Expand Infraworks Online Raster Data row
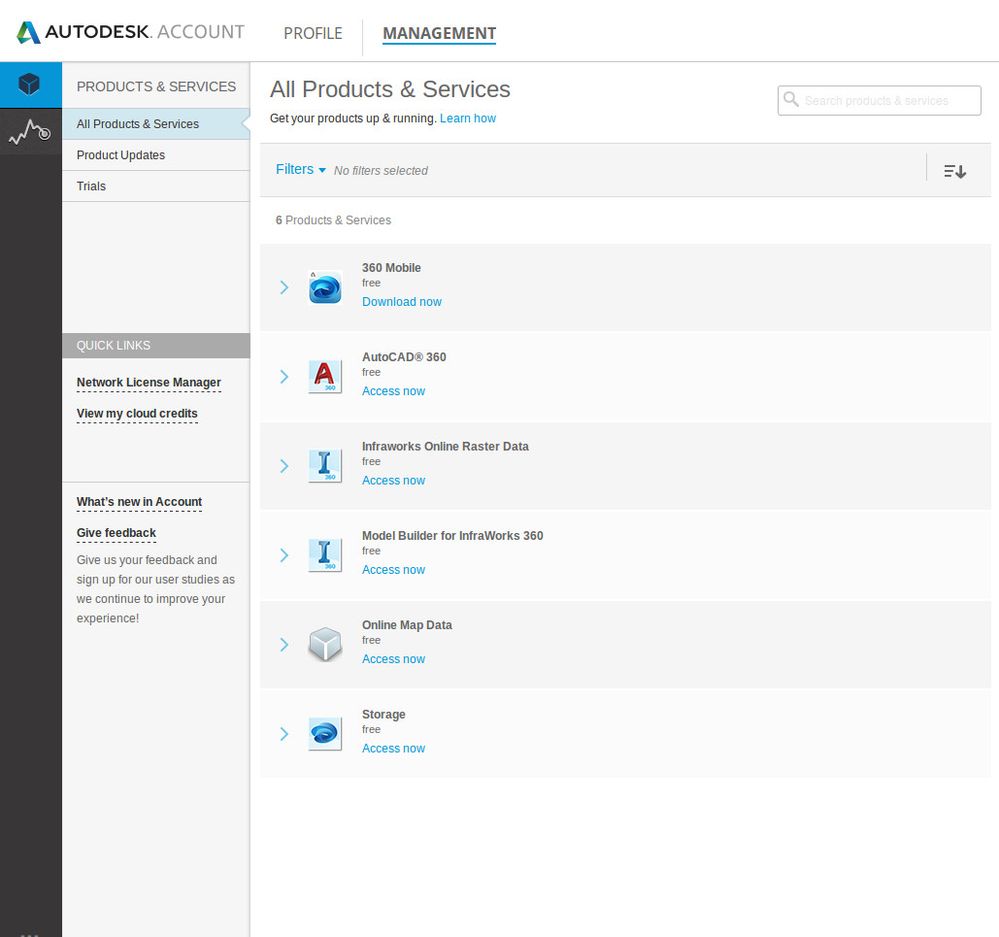Viewport: 999px width, 937px height. point(284,466)
